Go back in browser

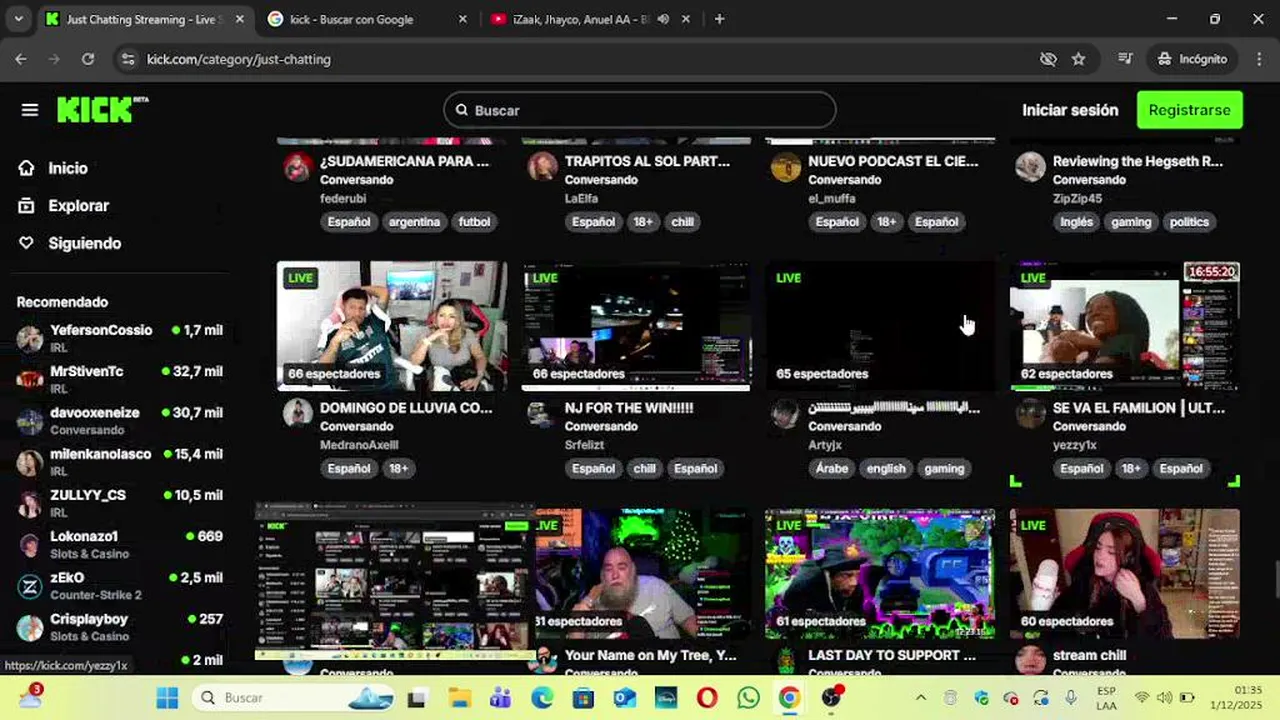click(x=21, y=59)
